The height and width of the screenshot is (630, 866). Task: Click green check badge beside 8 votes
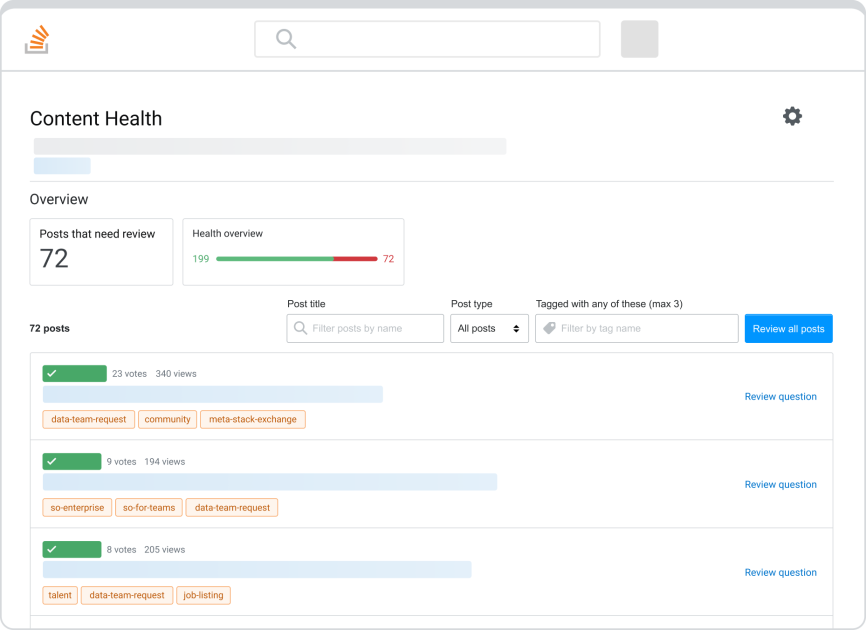pos(72,549)
